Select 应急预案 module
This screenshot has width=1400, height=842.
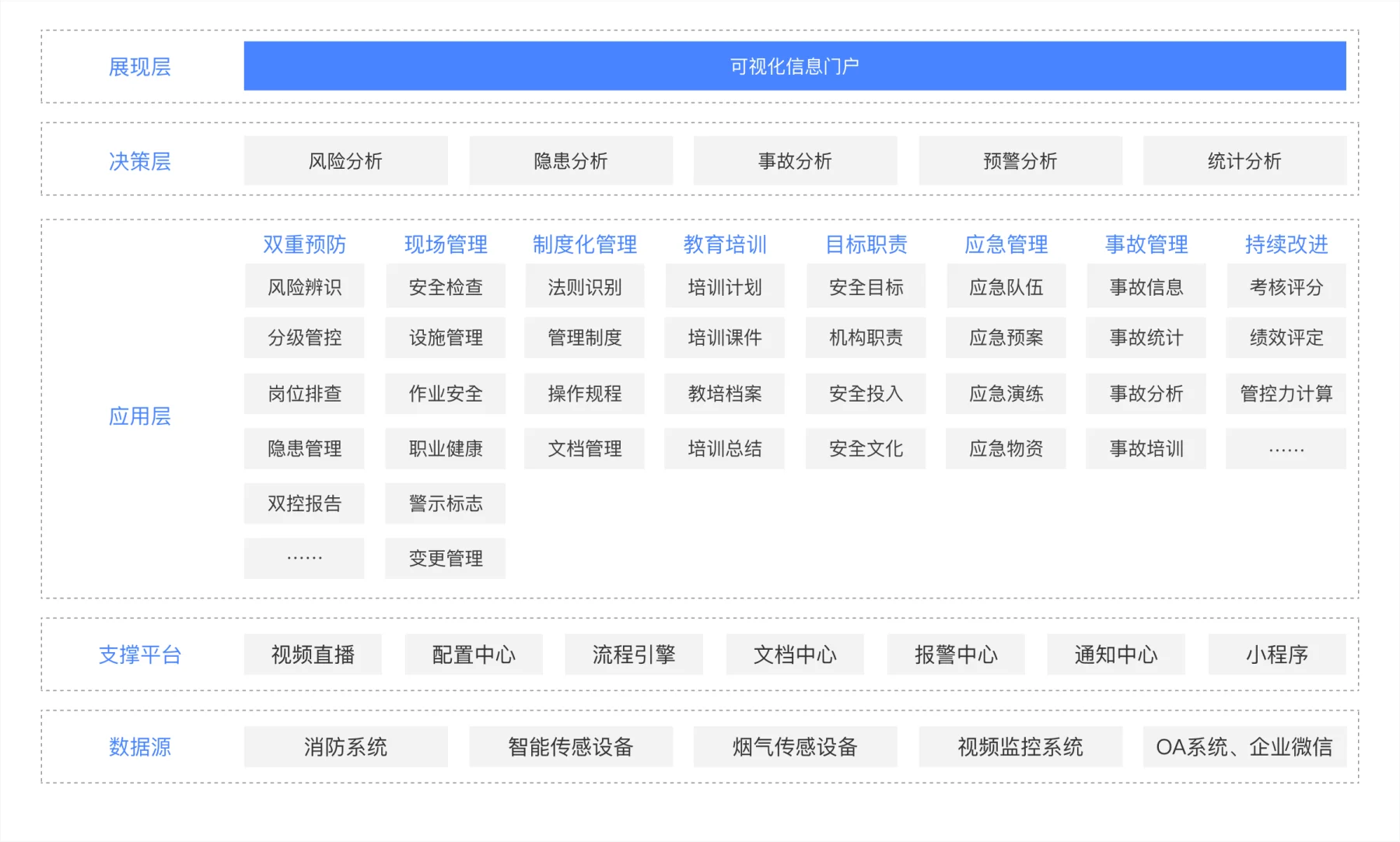coord(1006,337)
